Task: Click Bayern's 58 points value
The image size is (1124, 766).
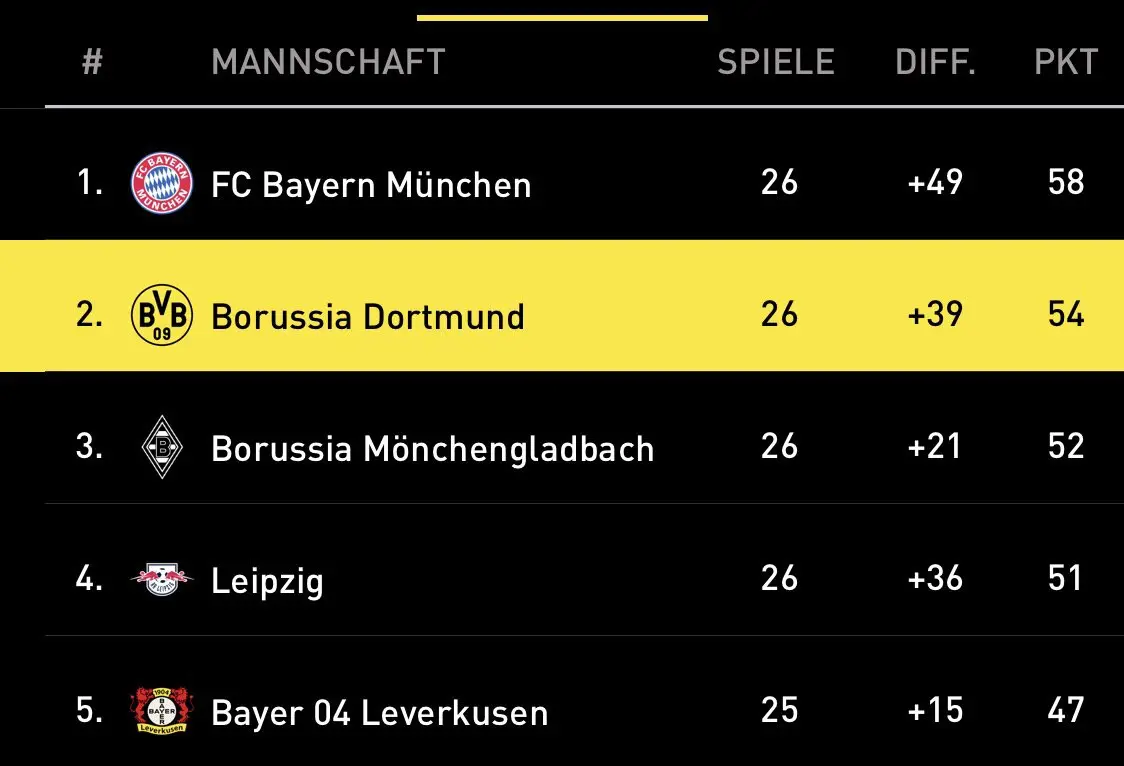Action: [1066, 182]
